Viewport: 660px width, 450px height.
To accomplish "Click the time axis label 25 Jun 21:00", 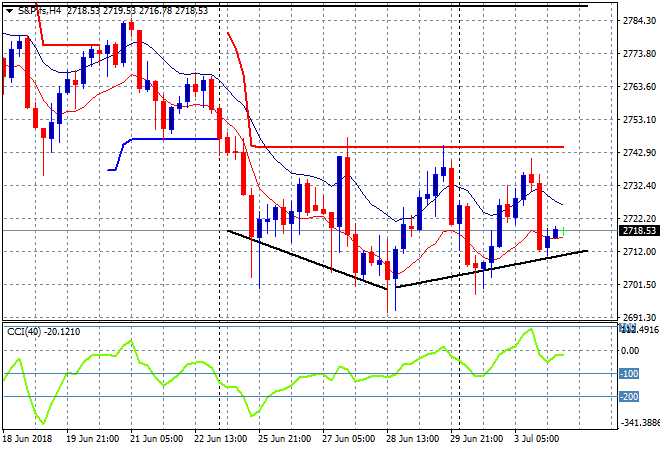I will pos(285,439).
